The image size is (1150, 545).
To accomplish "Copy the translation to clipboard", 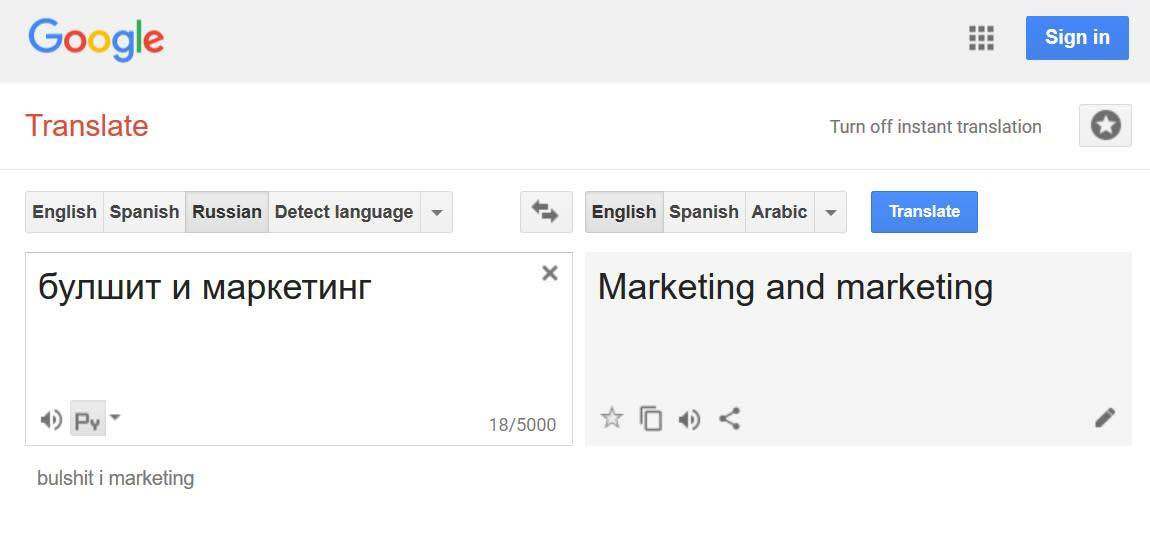I will click(x=651, y=419).
